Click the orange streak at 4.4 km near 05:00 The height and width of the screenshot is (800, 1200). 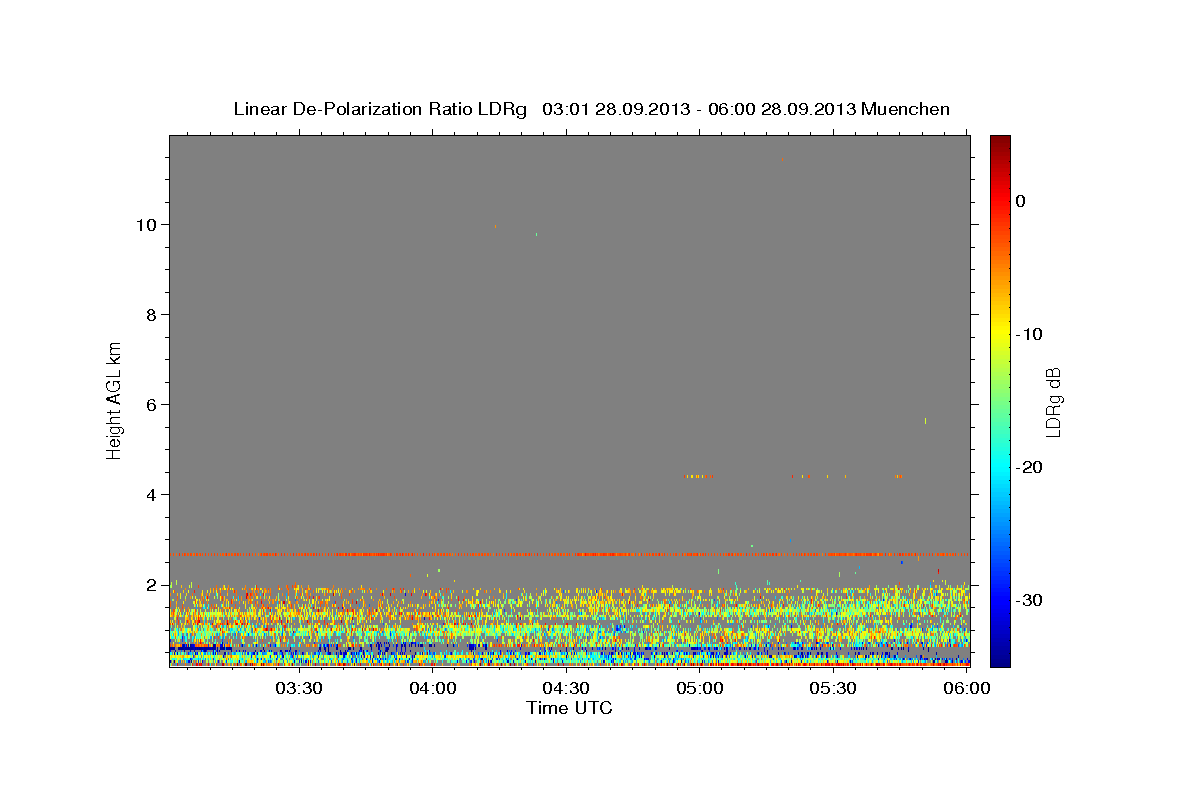698,476
